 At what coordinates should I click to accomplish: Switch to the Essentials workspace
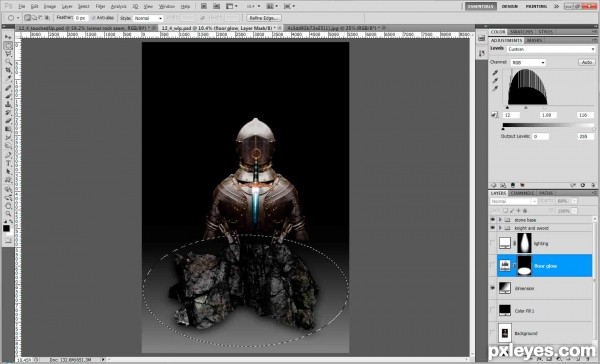tap(481, 6)
